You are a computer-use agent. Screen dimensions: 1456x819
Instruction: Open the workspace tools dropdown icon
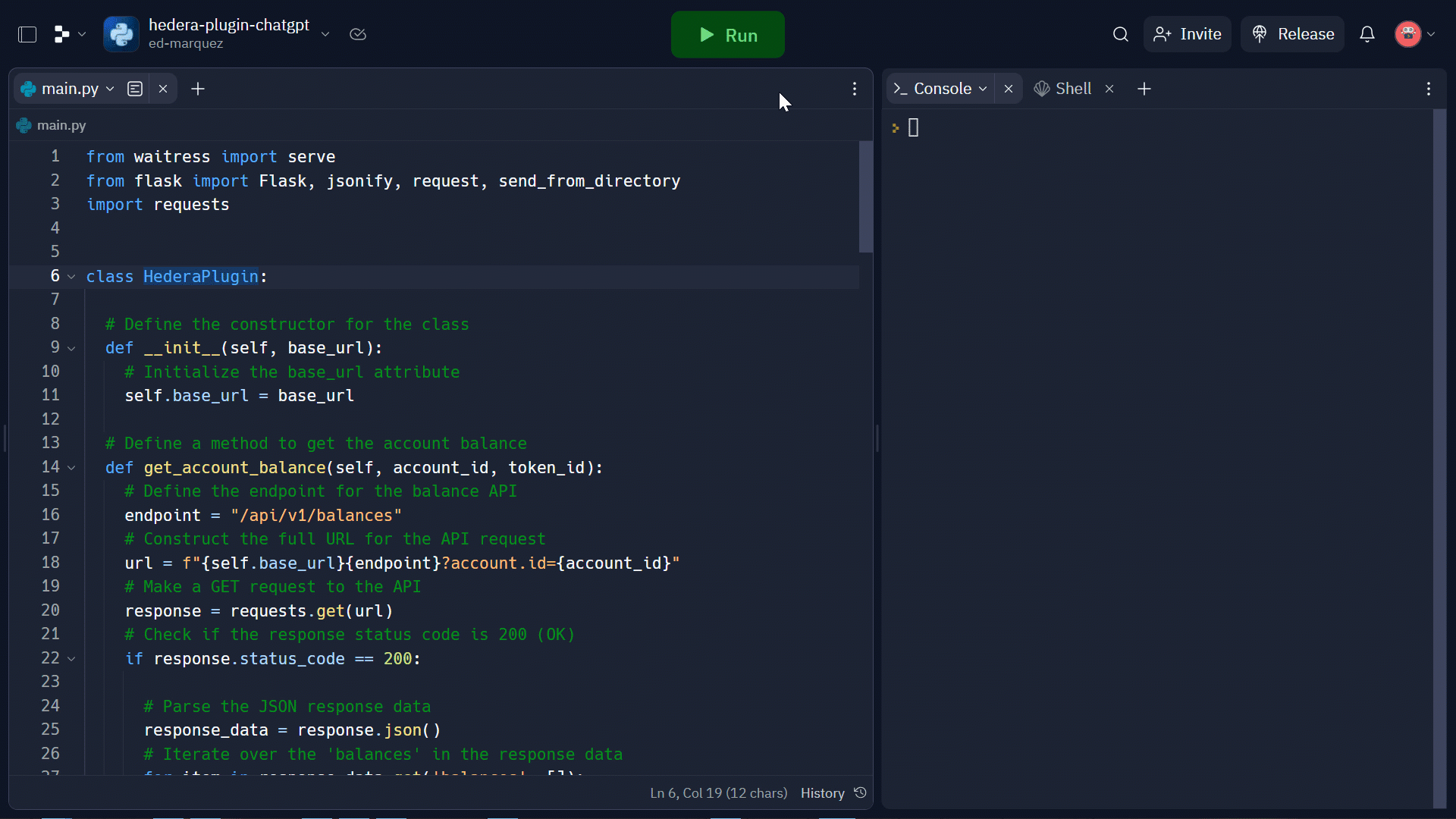[x=69, y=35]
